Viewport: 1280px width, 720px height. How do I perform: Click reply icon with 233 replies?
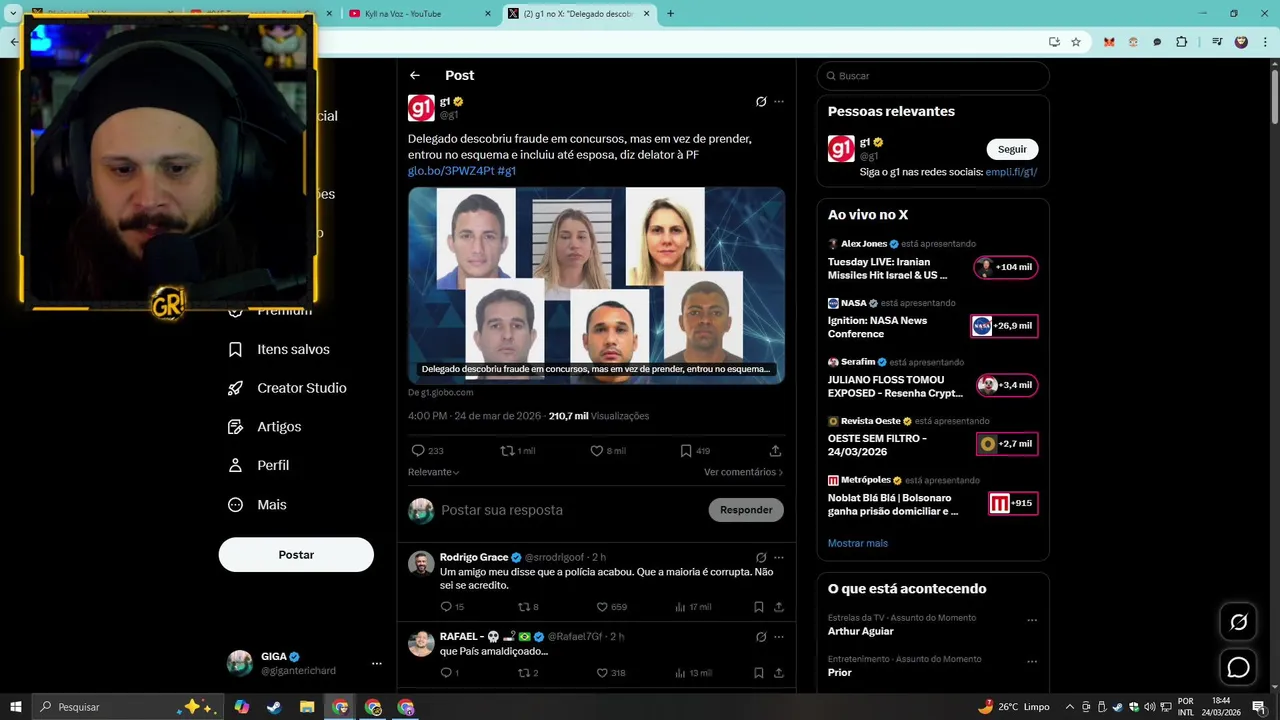tap(427, 451)
